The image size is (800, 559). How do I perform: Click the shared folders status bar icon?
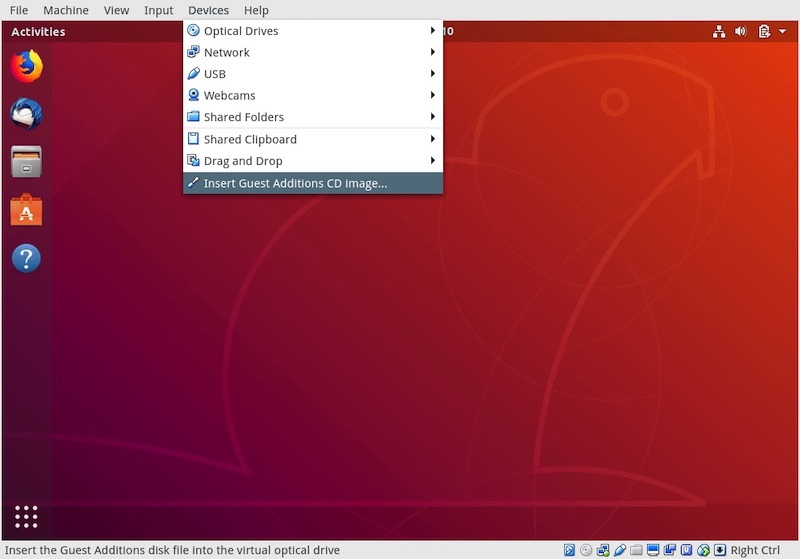(636, 550)
